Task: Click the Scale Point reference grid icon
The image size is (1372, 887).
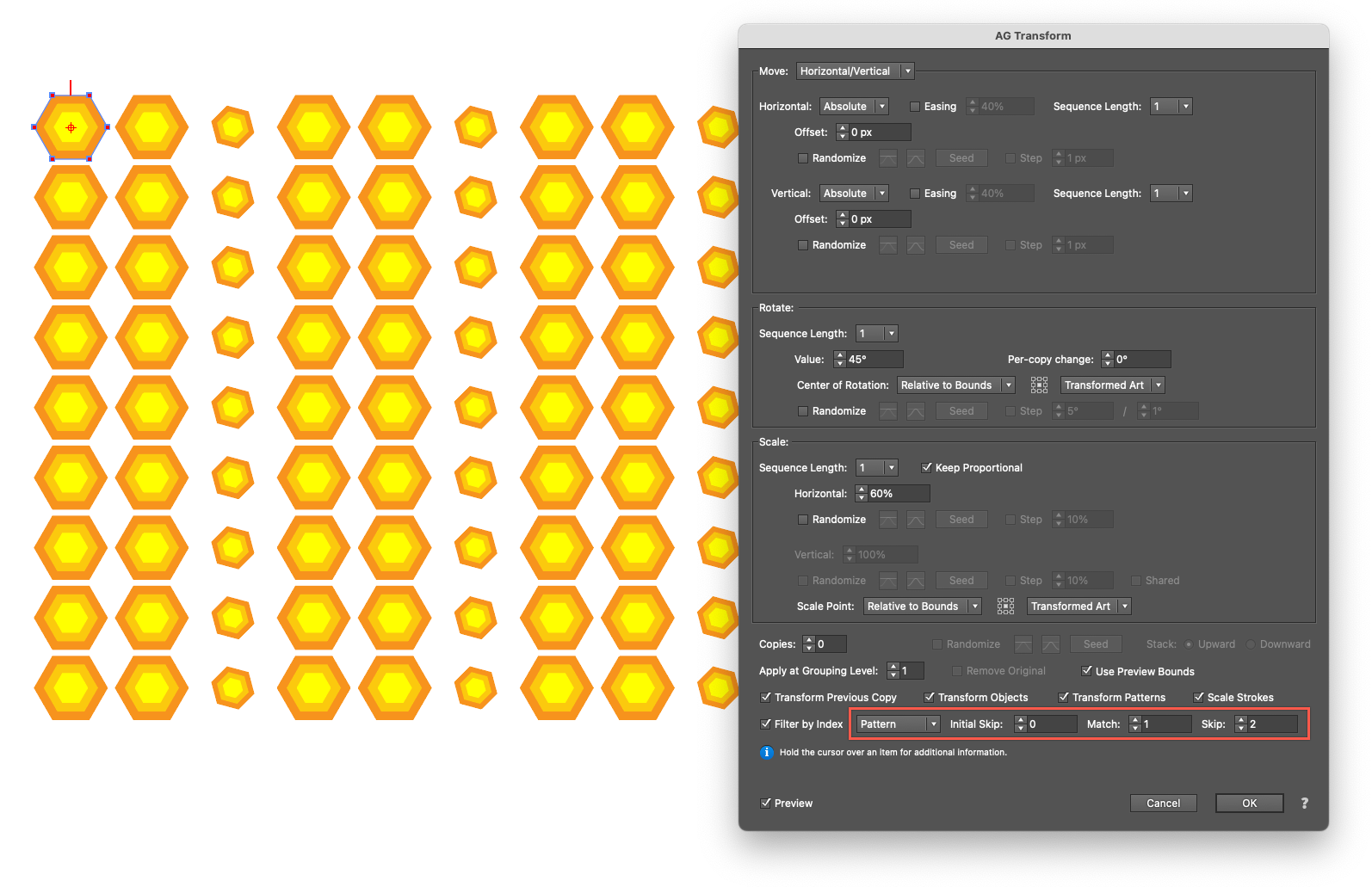Action: pyautogui.click(x=1005, y=607)
